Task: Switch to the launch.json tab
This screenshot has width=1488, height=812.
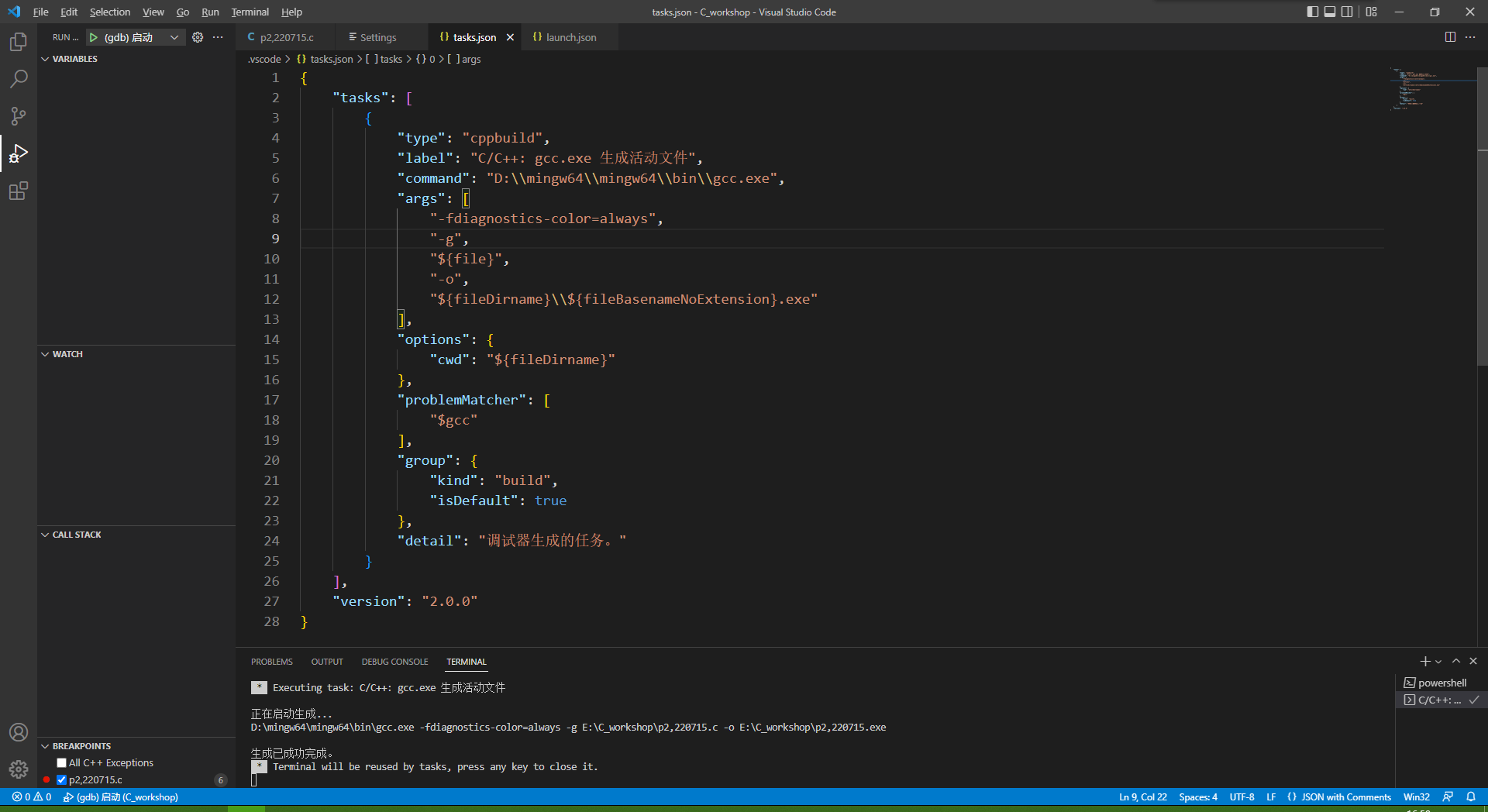Action: pos(570,37)
